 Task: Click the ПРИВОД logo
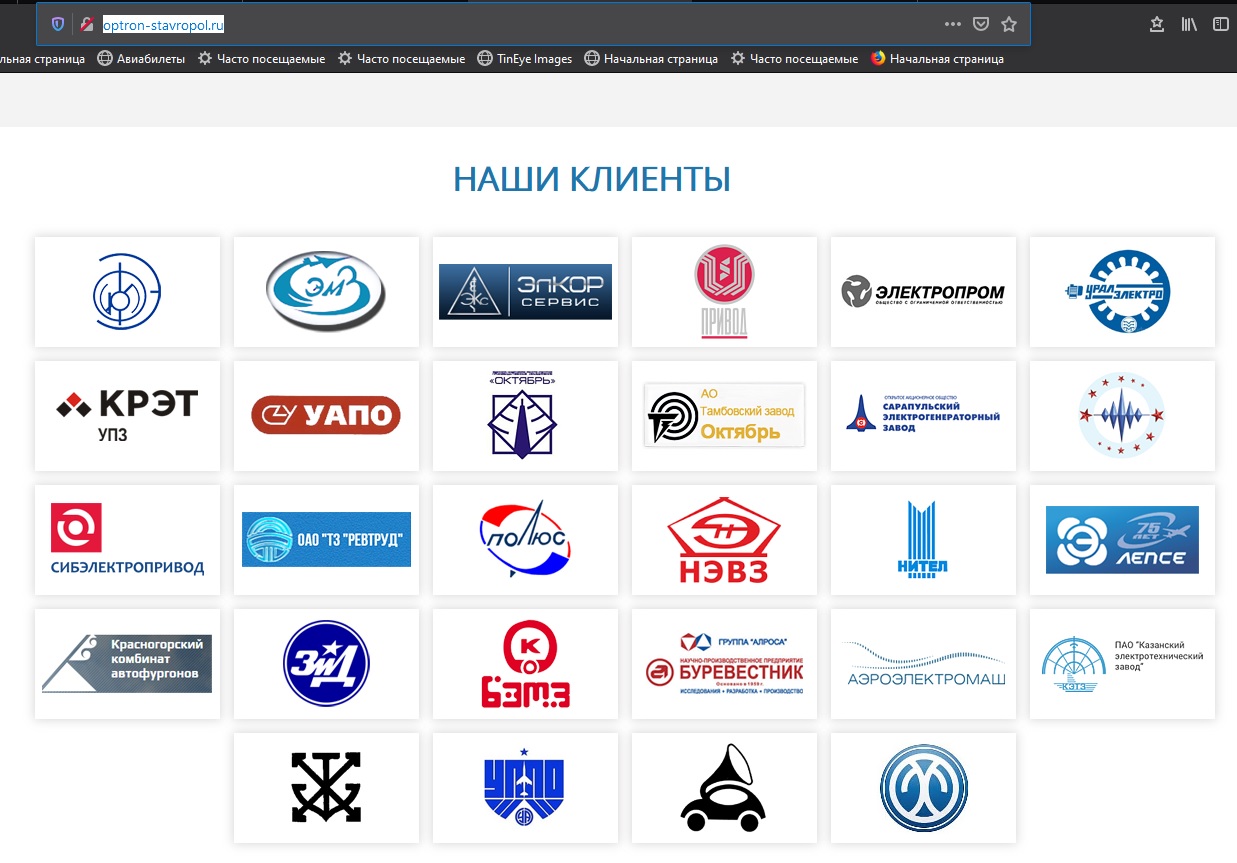[x=724, y=292]
